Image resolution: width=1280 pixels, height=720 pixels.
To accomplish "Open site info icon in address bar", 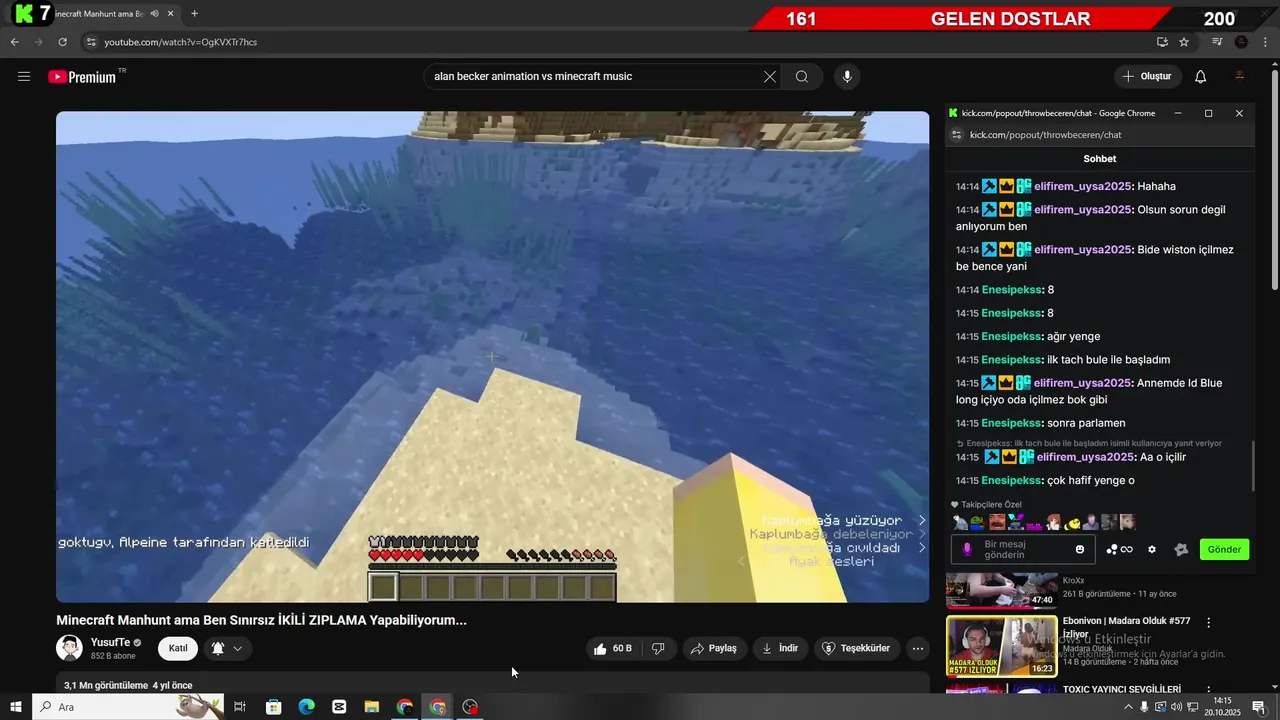I will [x=91, y=42].
